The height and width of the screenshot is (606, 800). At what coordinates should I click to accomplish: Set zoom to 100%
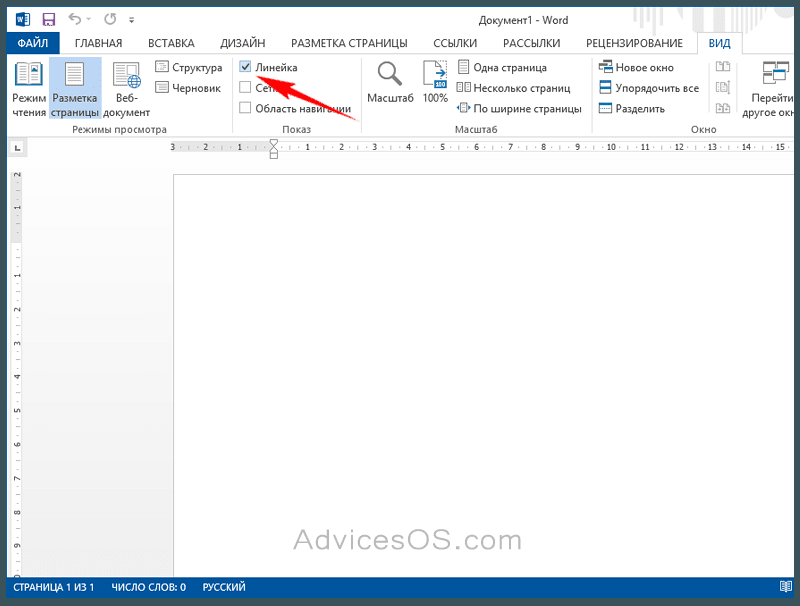point(435,82)
